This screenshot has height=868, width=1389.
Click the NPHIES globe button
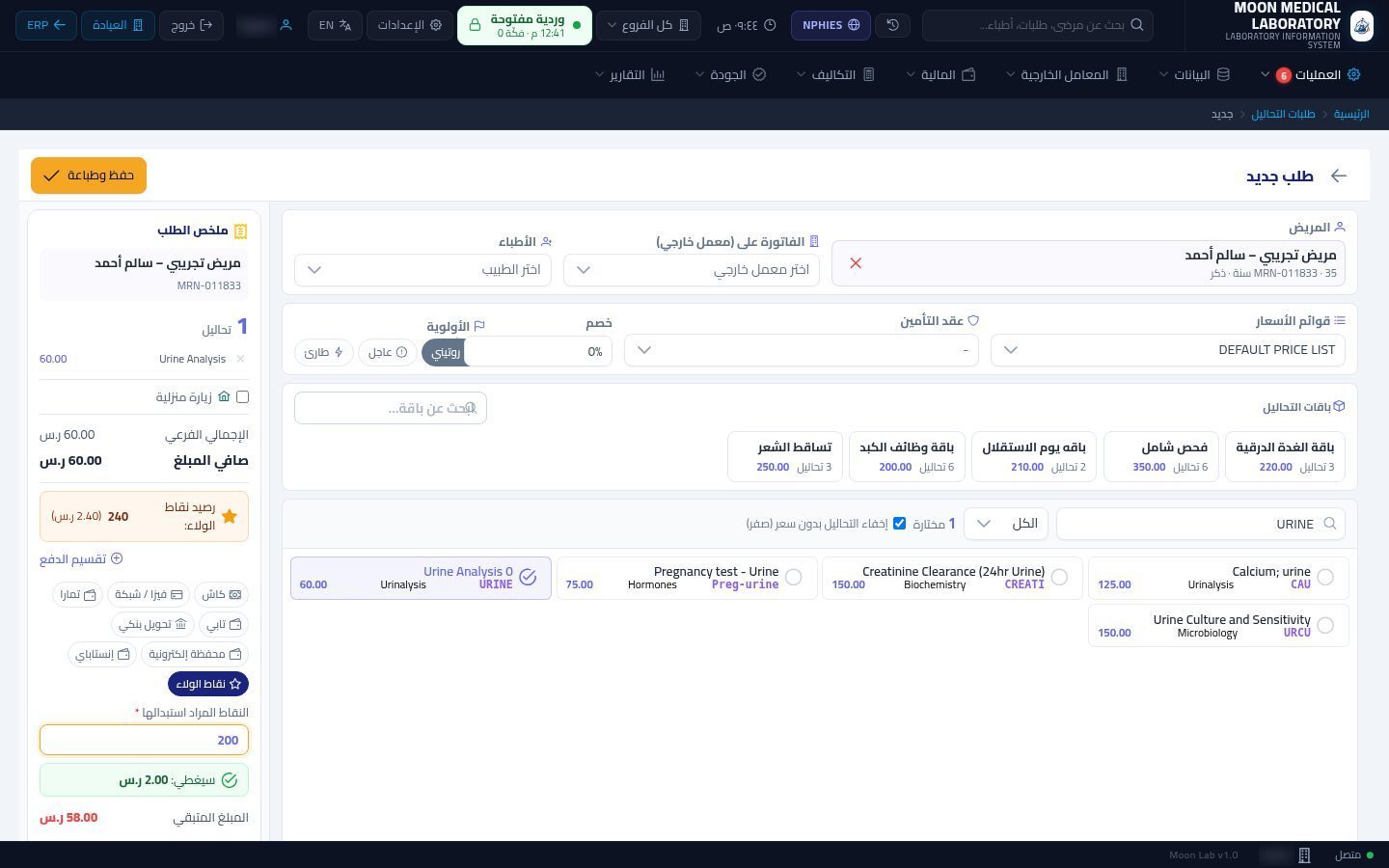(x=831, y=25)
